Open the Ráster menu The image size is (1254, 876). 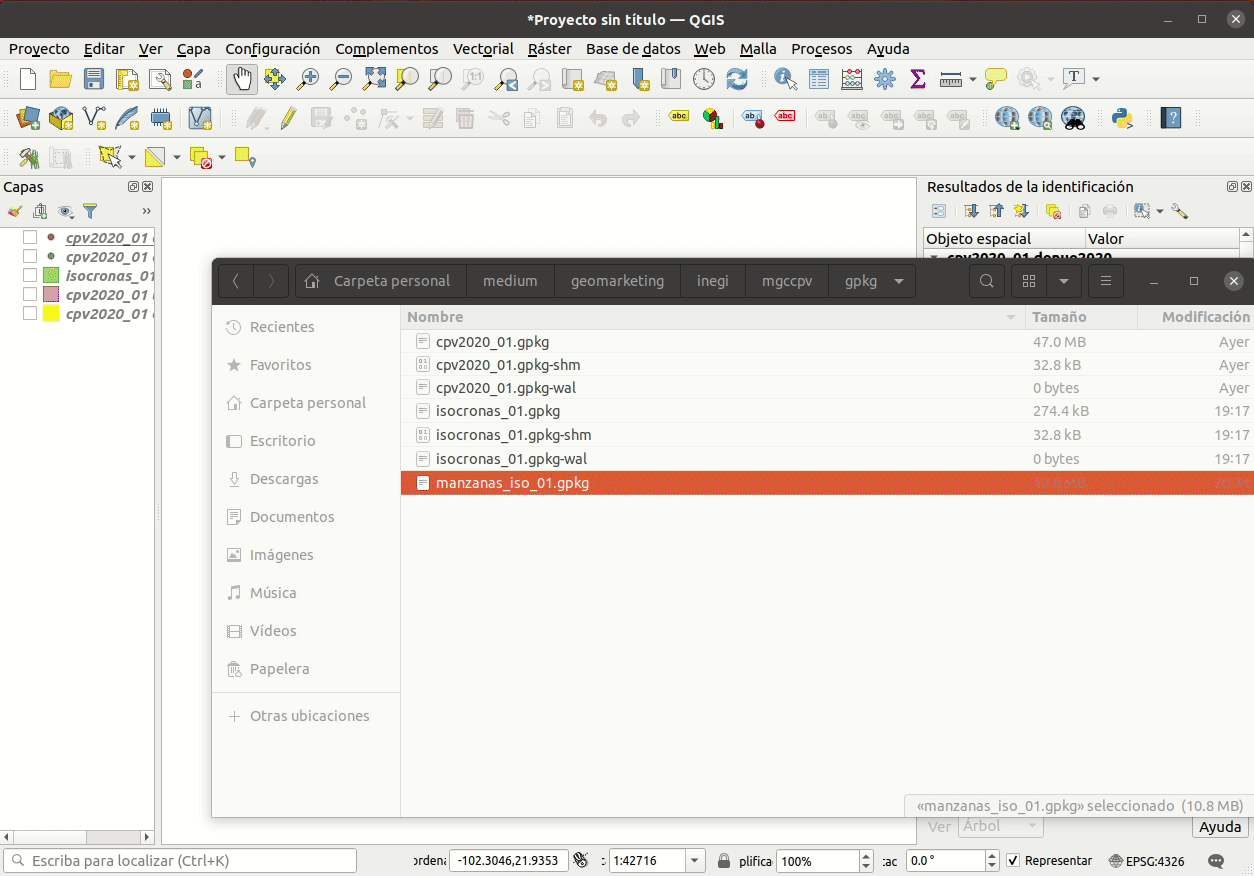coord(550,48)
